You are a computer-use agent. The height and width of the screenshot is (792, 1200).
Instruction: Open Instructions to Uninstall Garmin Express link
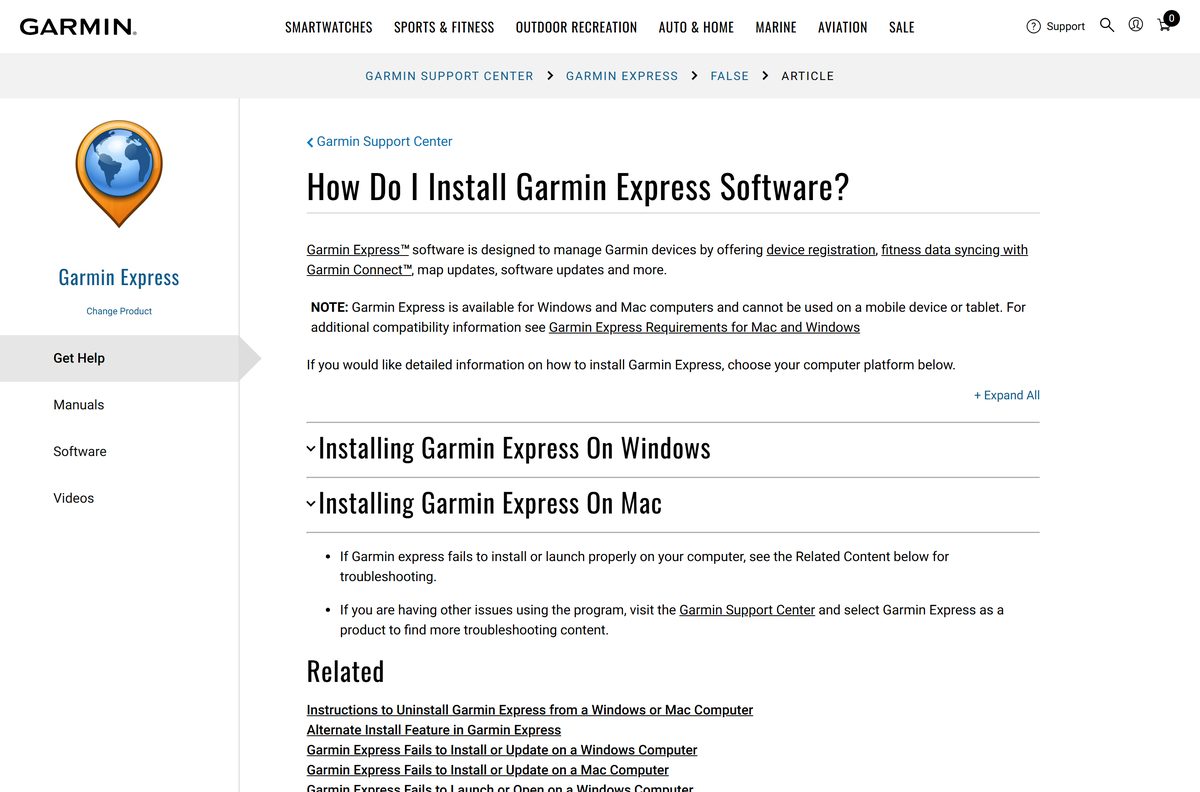[x=530, y=710]
